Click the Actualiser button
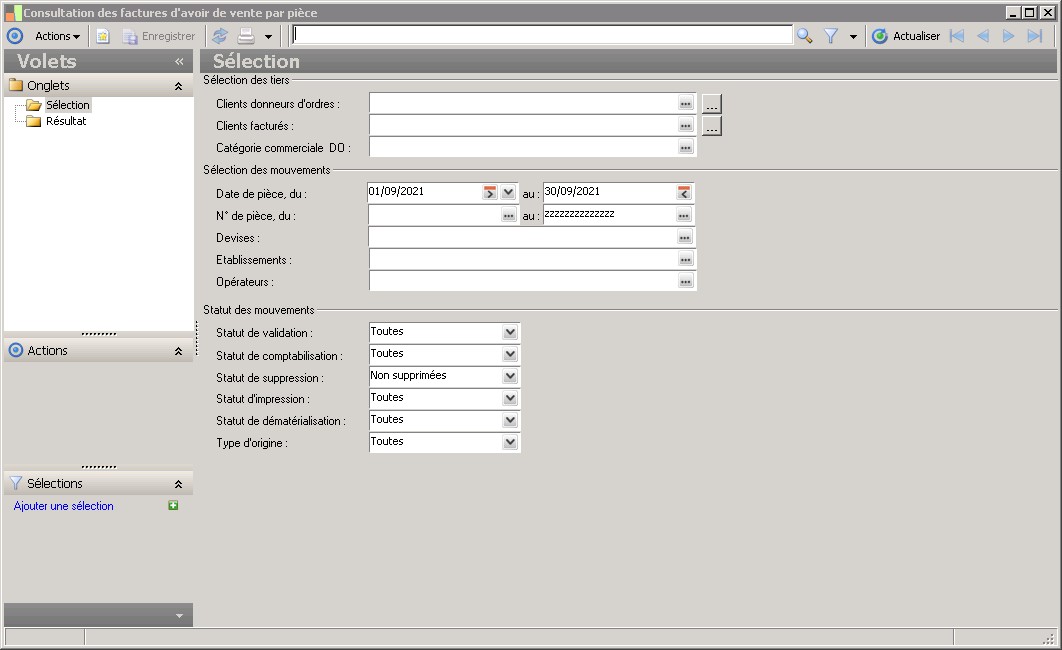Image resolution: width=1062 pixels, height=650 pixels. (906, 36)
